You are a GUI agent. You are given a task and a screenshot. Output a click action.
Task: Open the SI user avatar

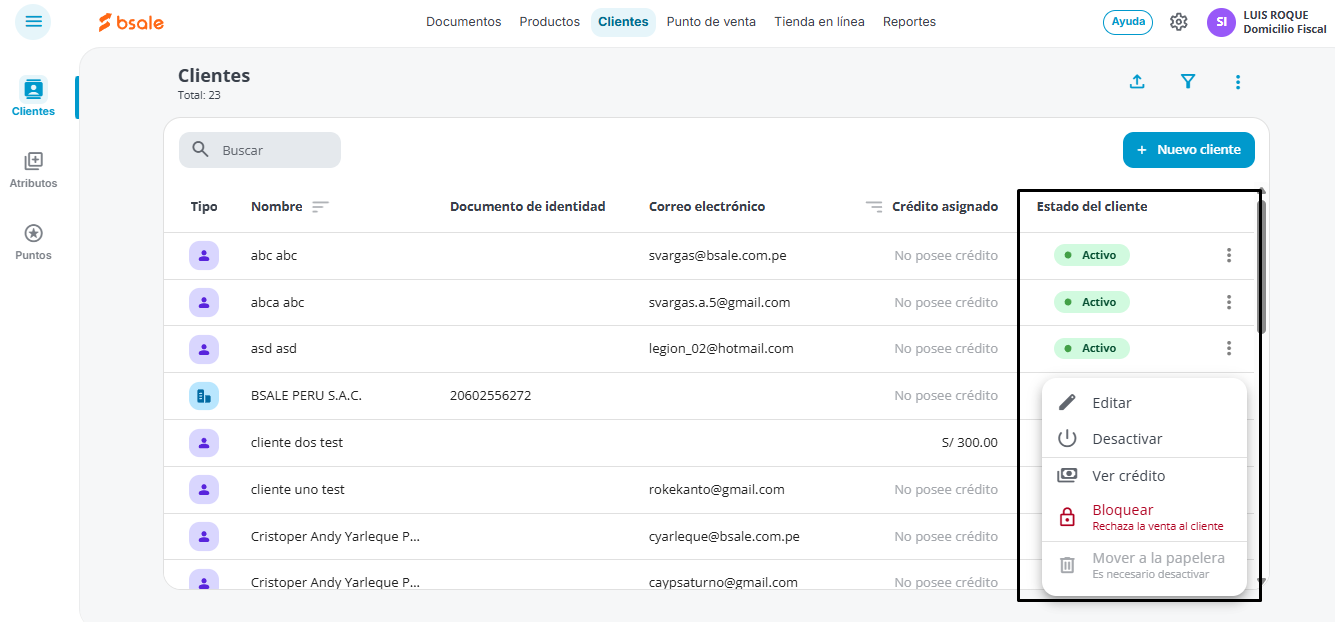[1221, 22]
